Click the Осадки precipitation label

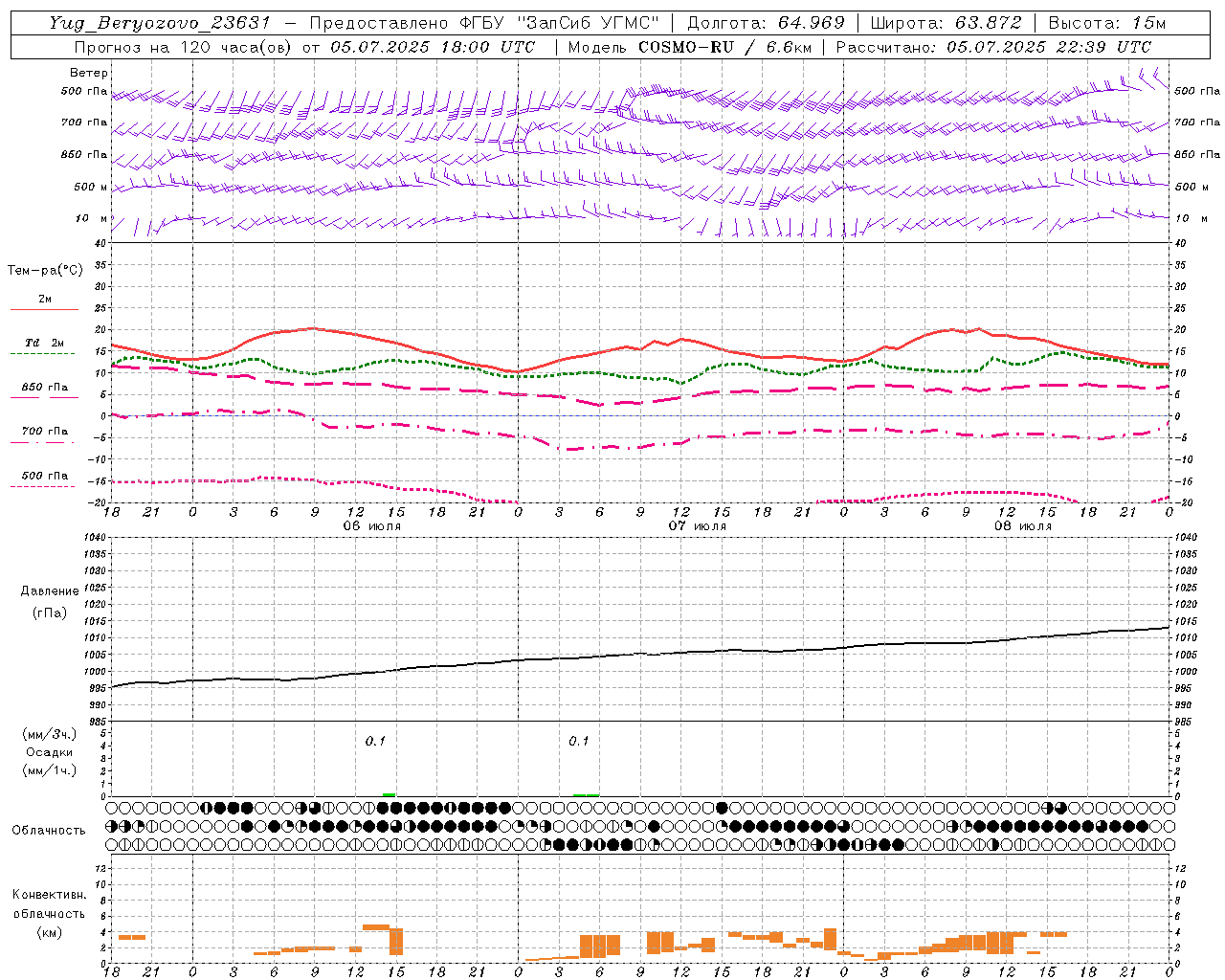point(50,752)
